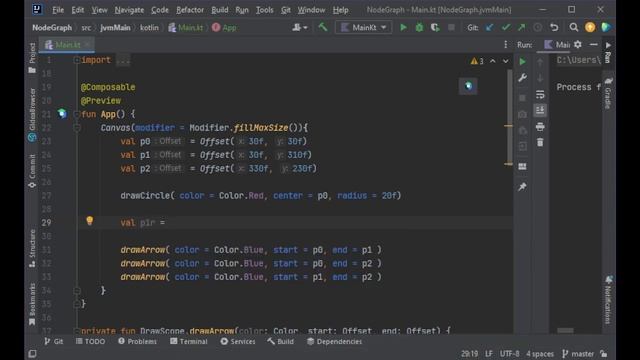The image size is (640, 360).
Task: Open editor tab options three-dot menu
Action: 505,44
